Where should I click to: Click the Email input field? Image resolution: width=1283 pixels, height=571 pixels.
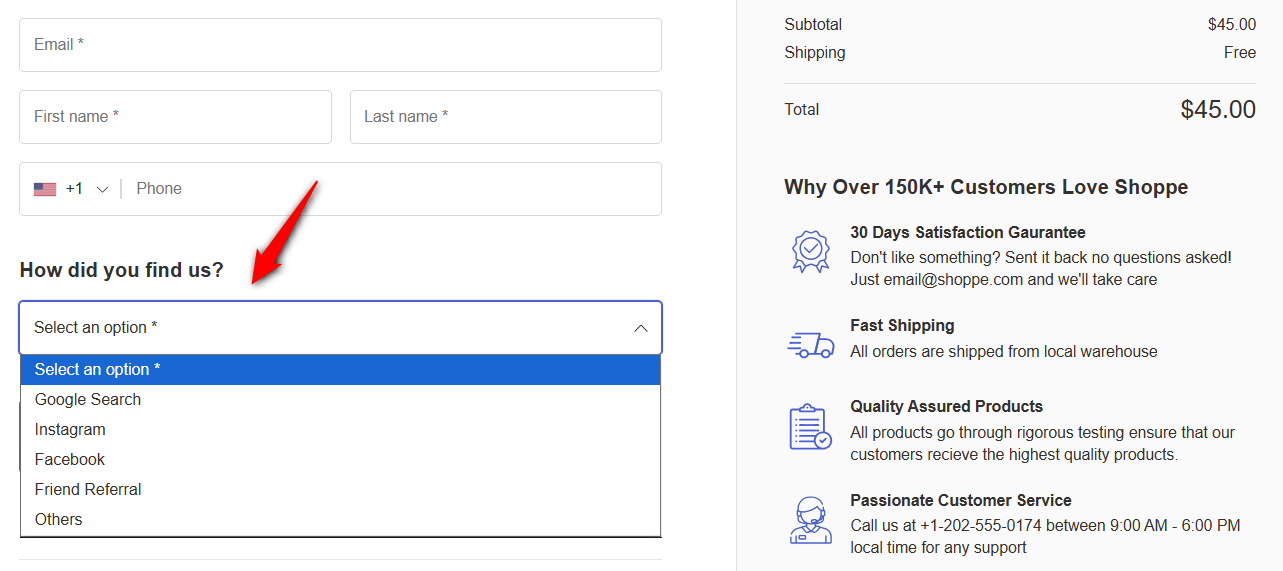[x=340, y=45]
